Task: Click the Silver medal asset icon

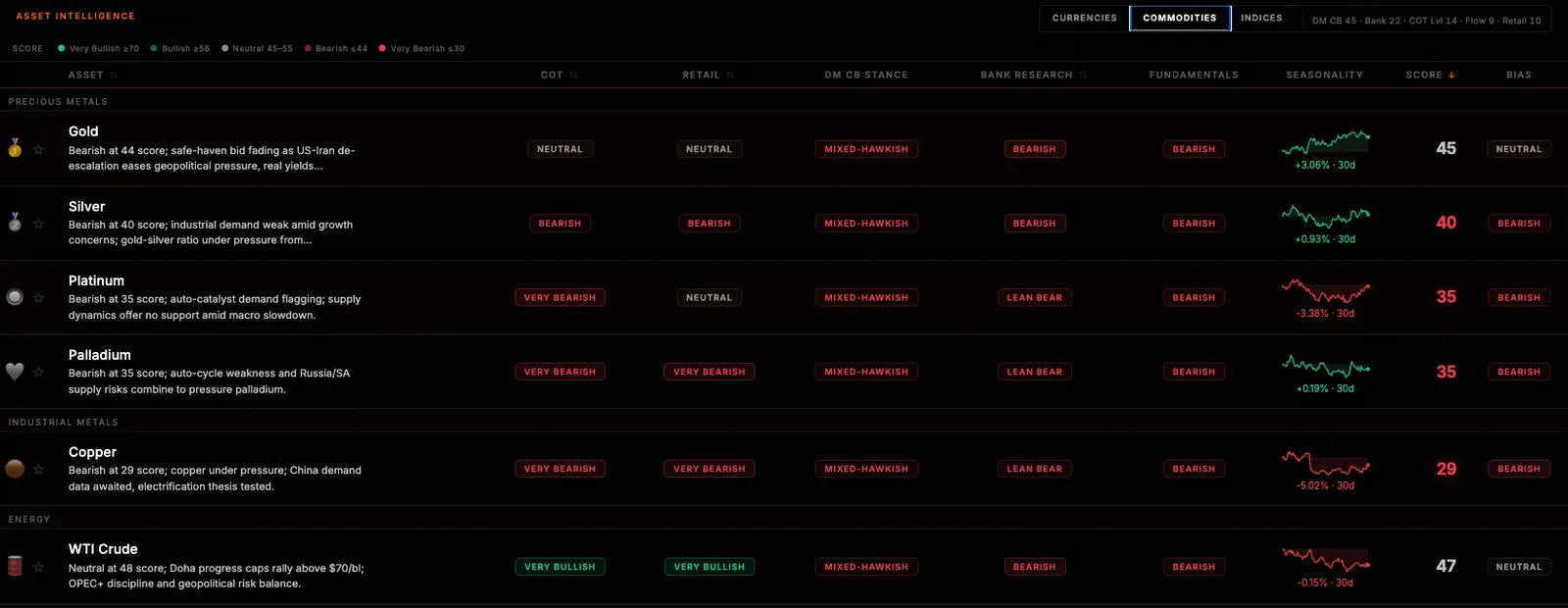Action: pyautogui.click(x=15, y=223)
